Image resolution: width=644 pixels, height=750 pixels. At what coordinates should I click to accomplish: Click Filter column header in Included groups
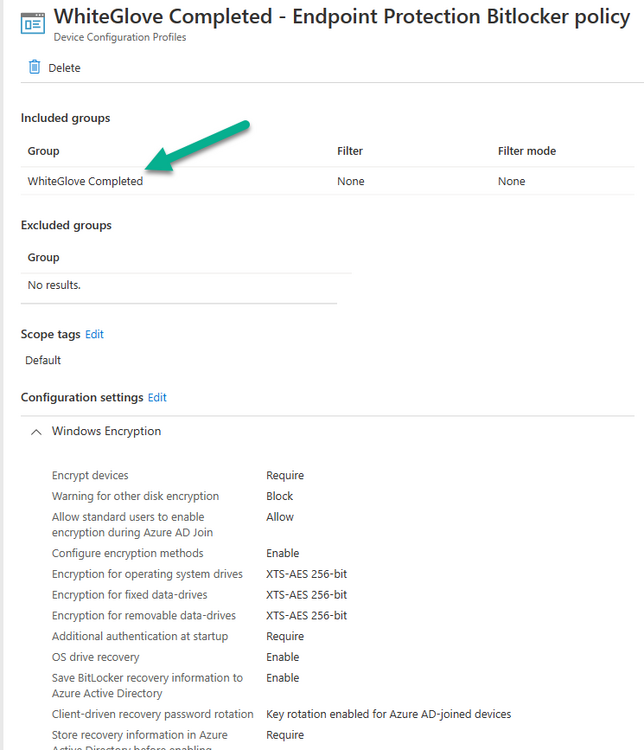pyautogui.click(x=350, y=151)
